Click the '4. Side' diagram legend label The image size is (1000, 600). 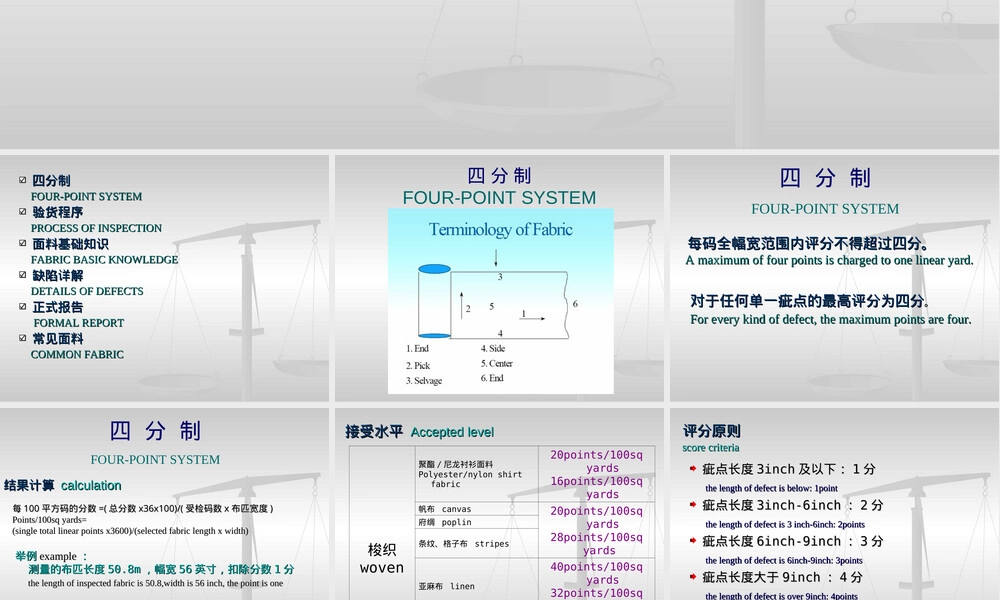point(493,348)
